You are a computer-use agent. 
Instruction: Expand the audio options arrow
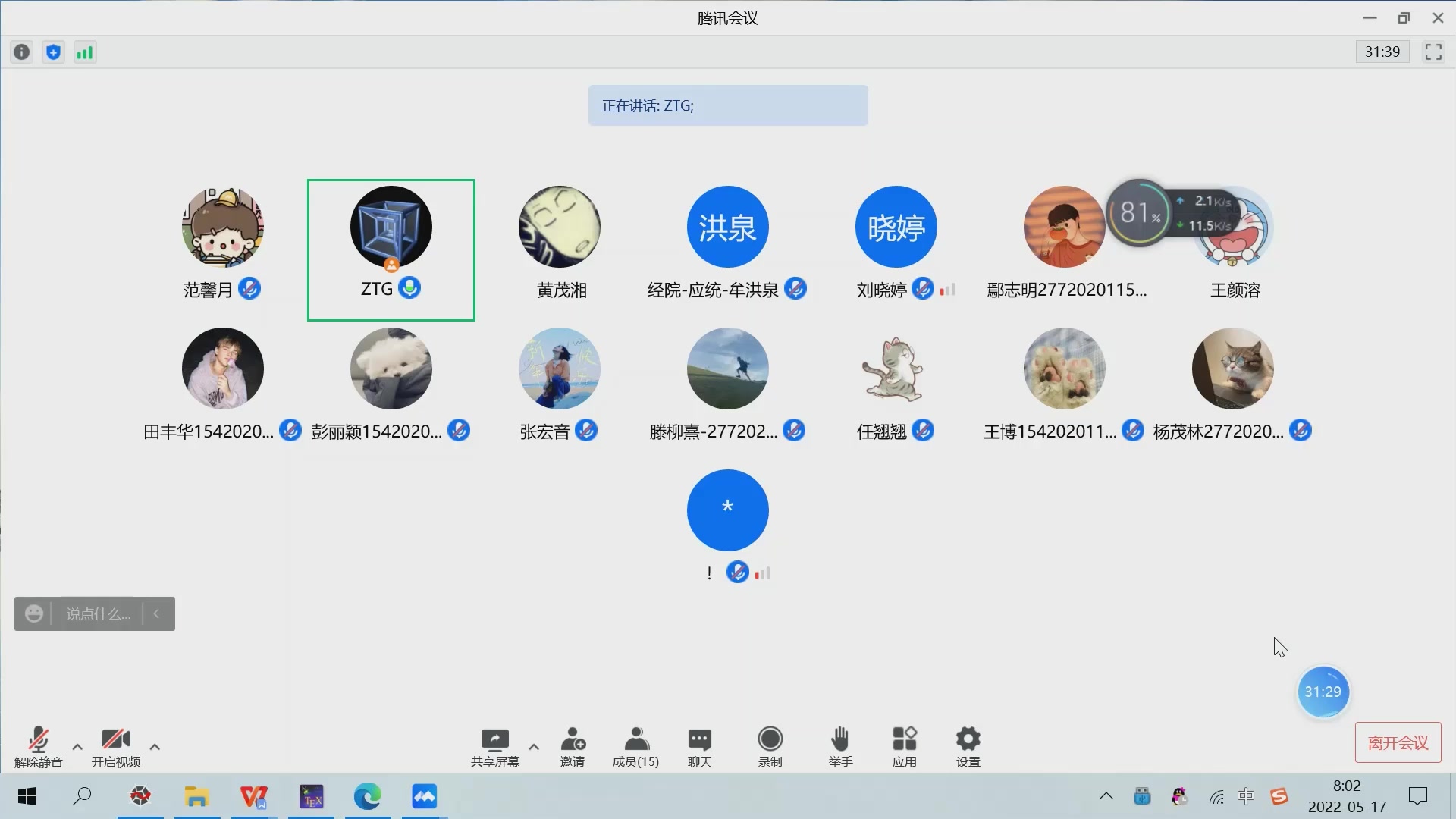(77, 747)
